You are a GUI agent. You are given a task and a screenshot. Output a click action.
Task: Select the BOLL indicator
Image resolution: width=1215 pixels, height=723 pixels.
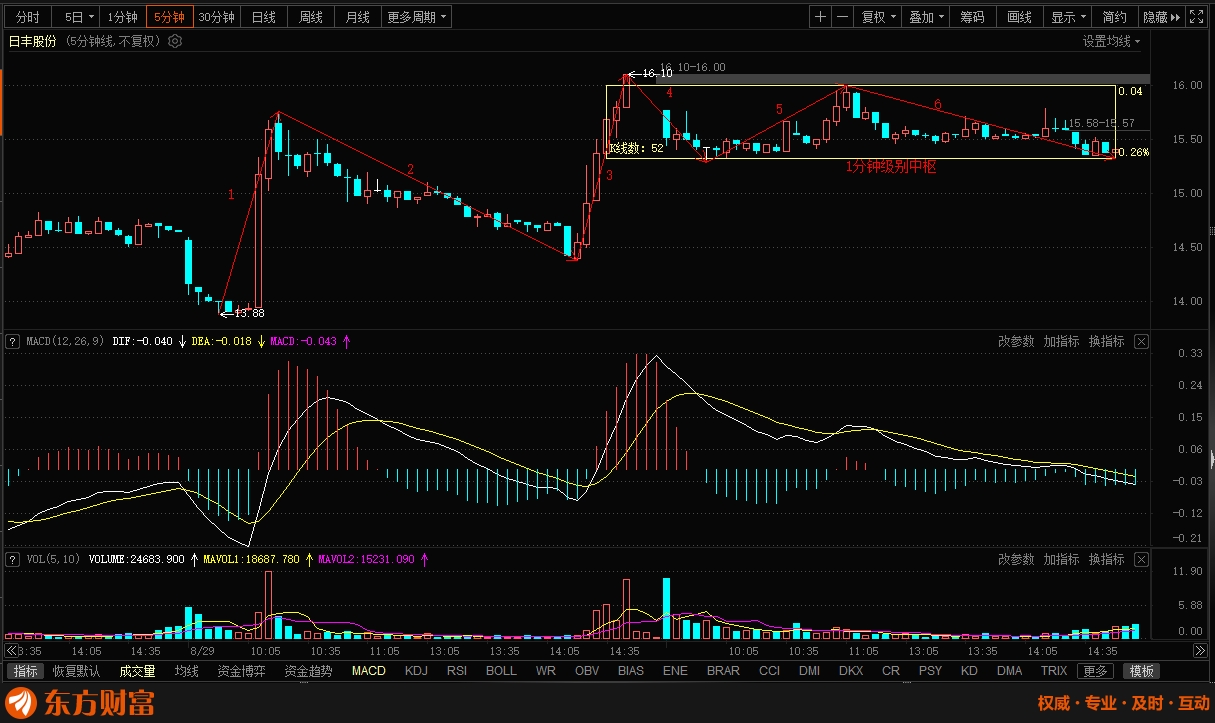pos(502,671)
